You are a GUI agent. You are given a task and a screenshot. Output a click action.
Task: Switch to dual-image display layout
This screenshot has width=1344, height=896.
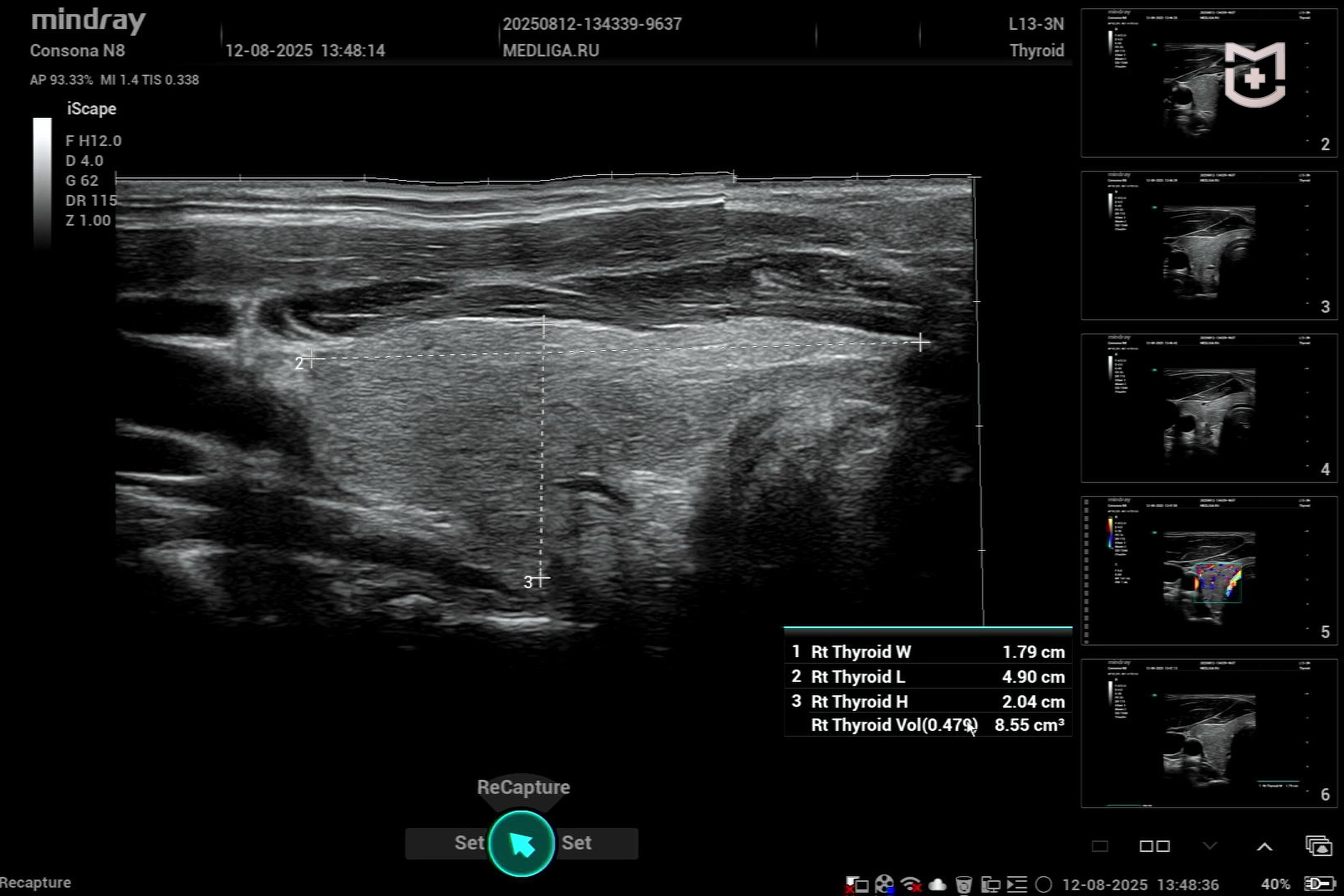point(1154,846)
